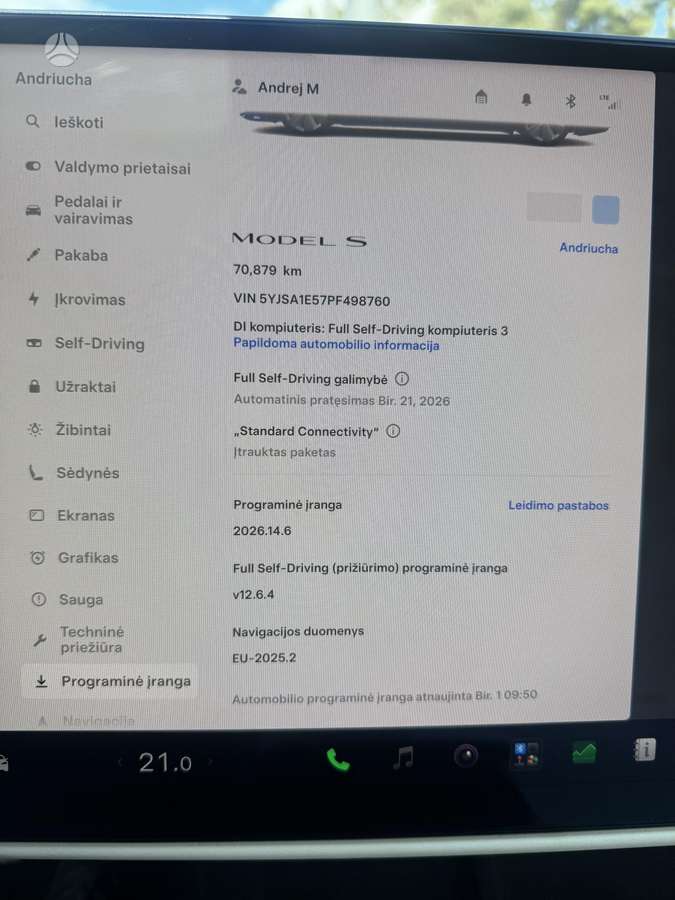Click the steering icon beside Self-Driving

pos(34,343)
